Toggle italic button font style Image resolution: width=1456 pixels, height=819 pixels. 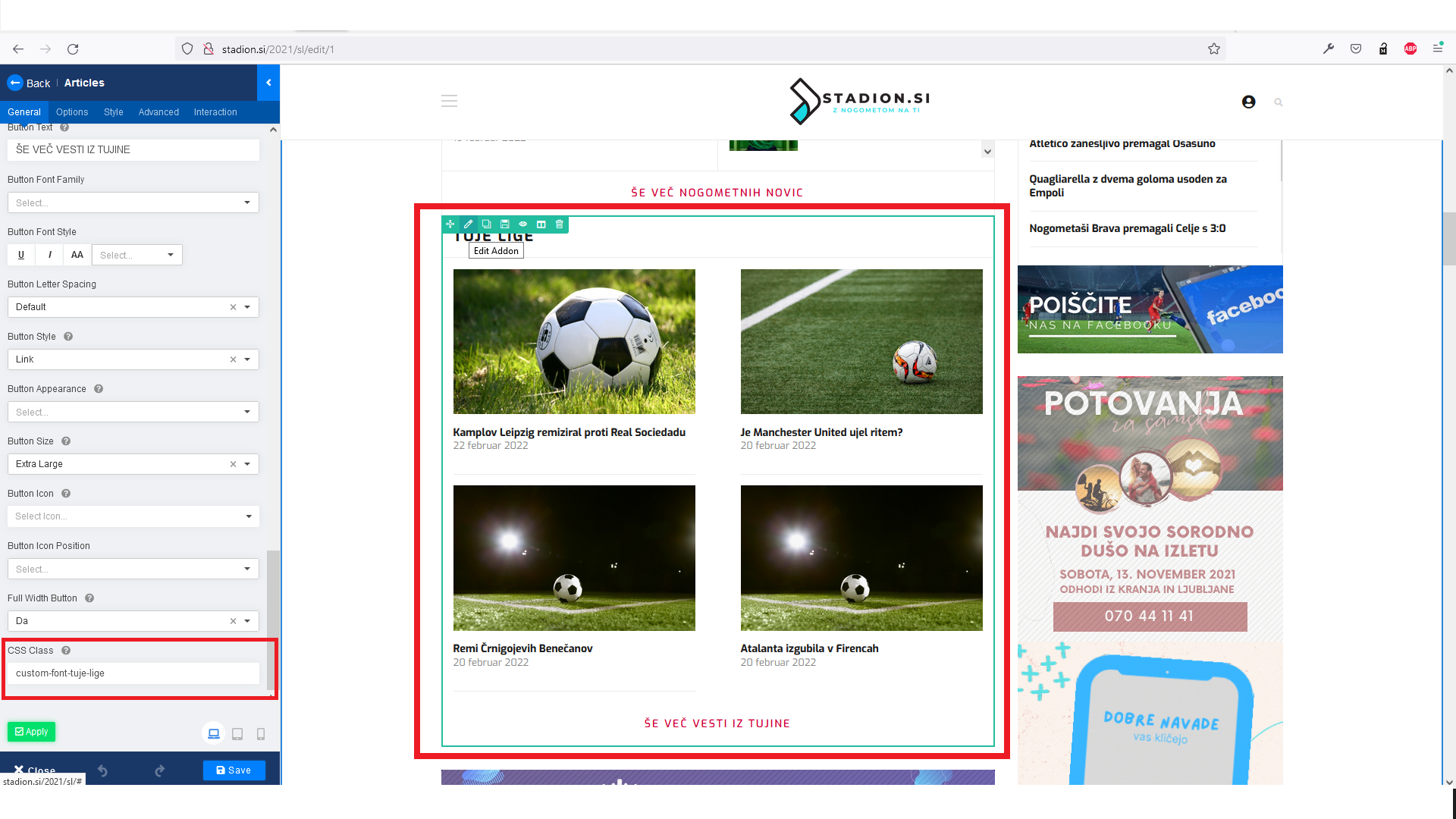pyautogui.click(x=49, y=255)
